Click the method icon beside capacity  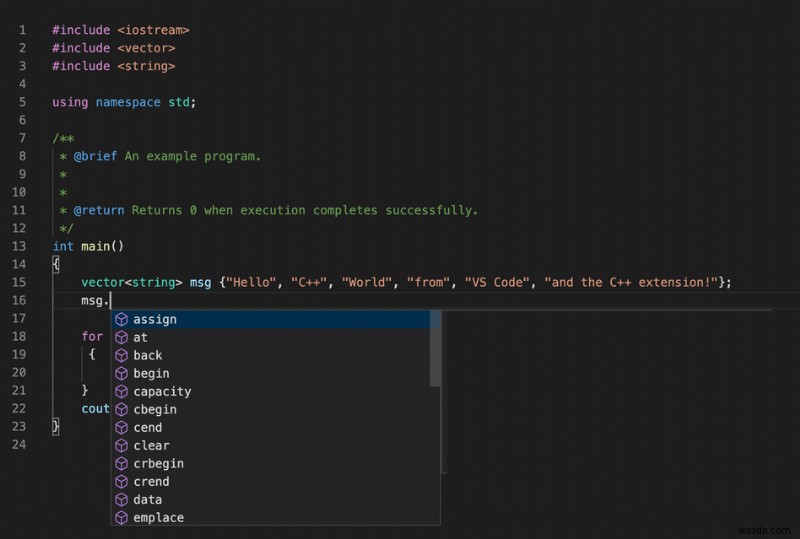pyautogui.click(x=121, y=392)
